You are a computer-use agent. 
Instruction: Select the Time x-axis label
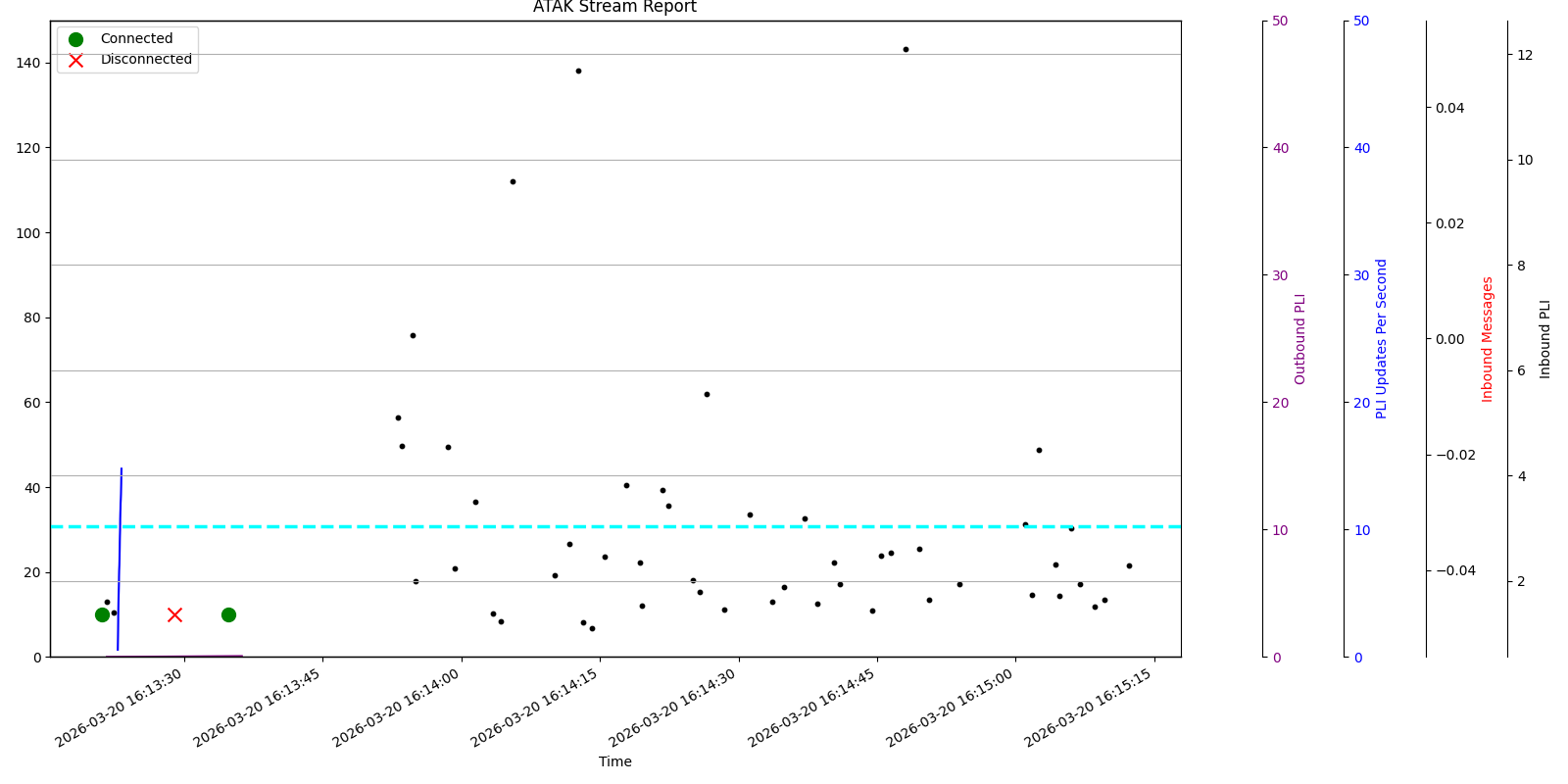[x=614, y=761]
